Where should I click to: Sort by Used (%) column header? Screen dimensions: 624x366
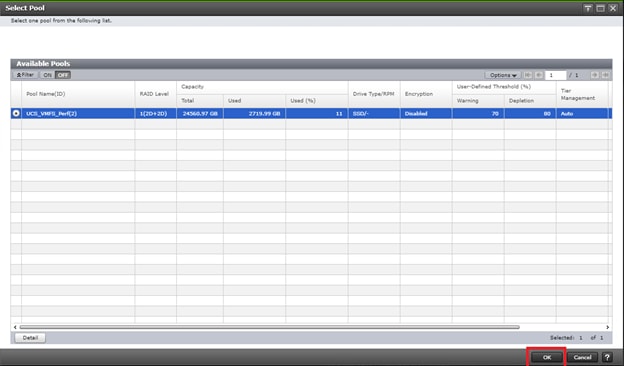click(x=317, y=101)
